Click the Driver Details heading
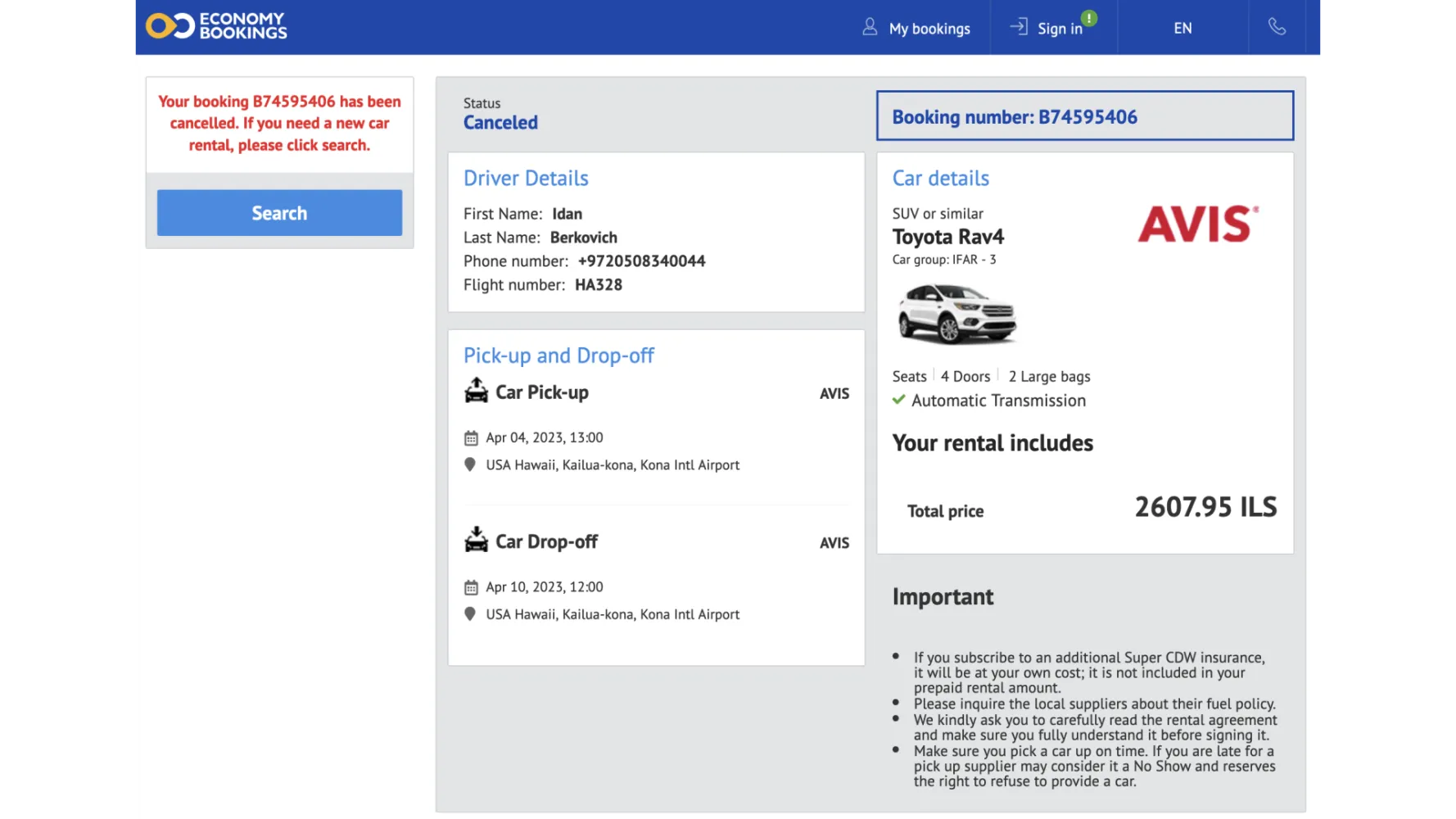1456x819 pixels. (x=526, y=179)
